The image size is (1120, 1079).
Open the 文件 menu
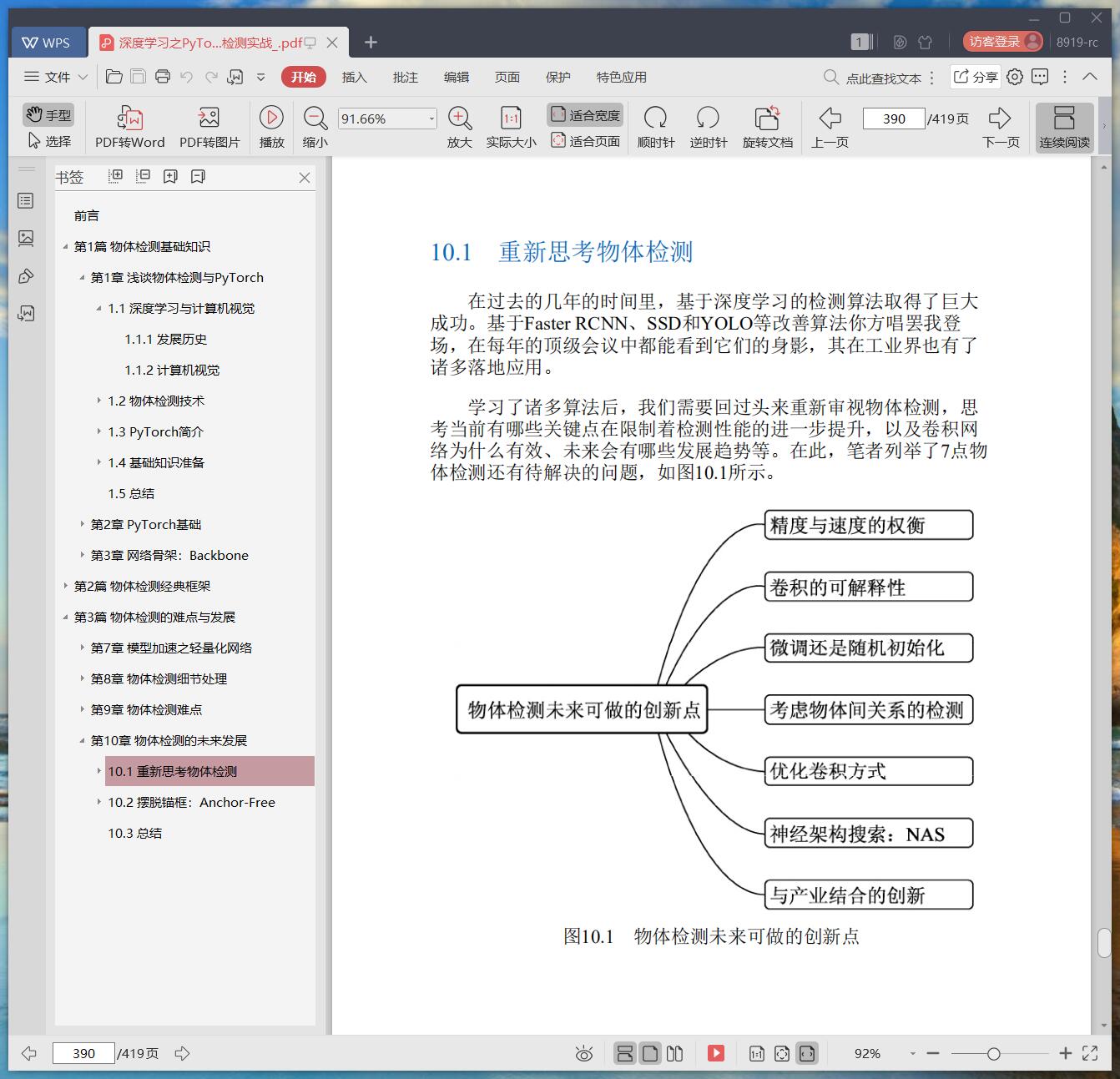pos(56,77)
